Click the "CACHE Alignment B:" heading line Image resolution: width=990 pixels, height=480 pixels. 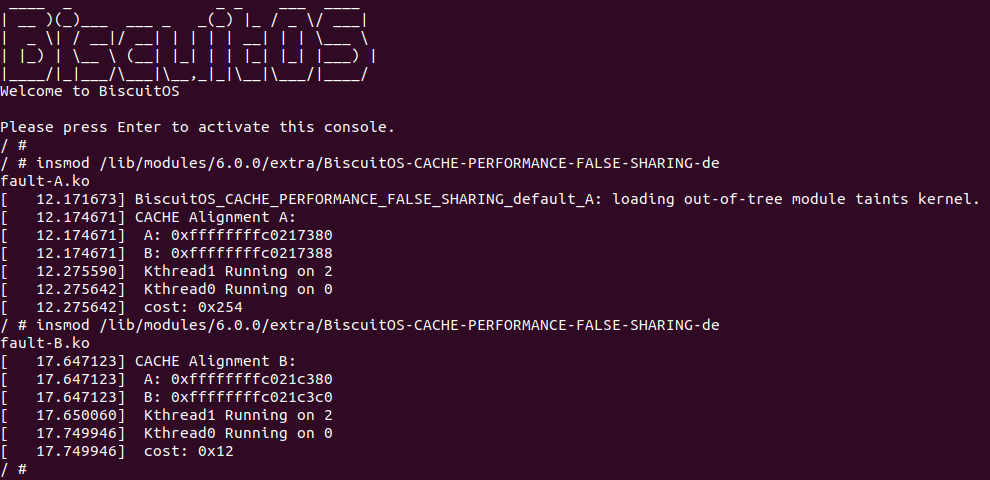(215, 361)
